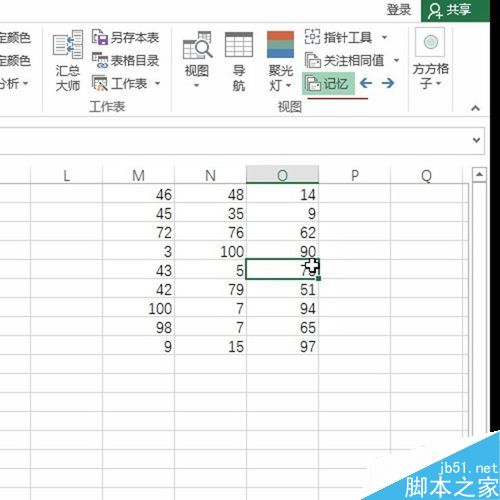Select cell with value 35
The image size is (500, 500).
click(210, 213)
